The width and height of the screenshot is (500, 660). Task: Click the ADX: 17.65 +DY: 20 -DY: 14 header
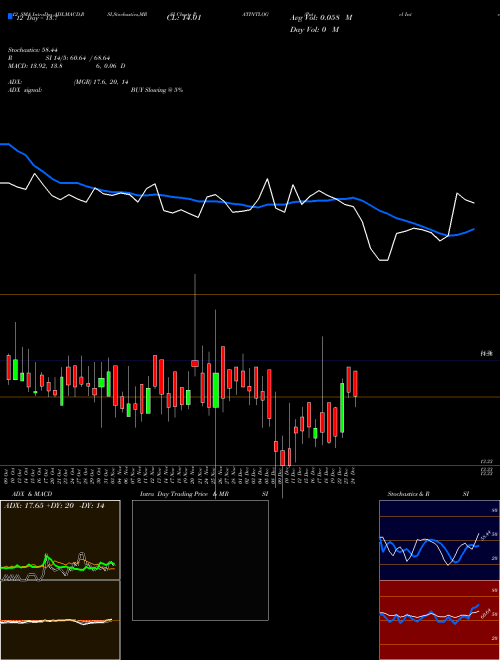click(54, 506)
